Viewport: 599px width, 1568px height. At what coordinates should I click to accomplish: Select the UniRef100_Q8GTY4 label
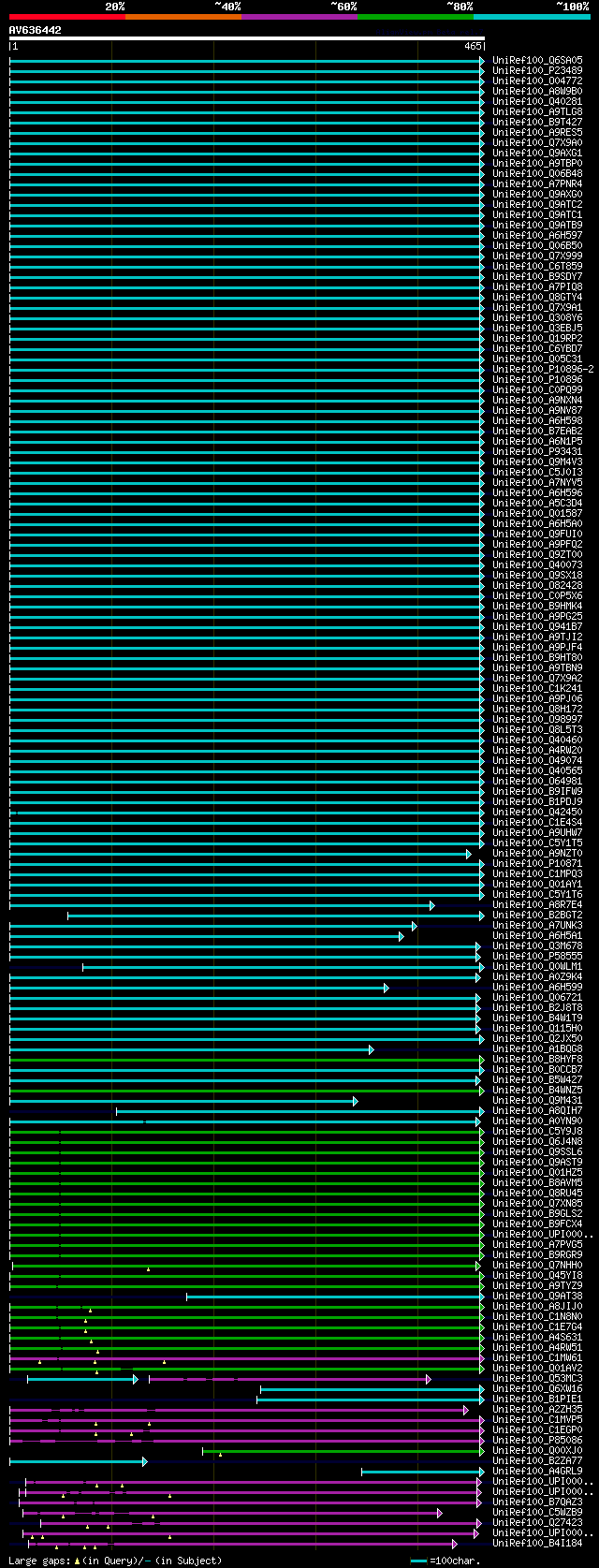(x=537, y=297)
